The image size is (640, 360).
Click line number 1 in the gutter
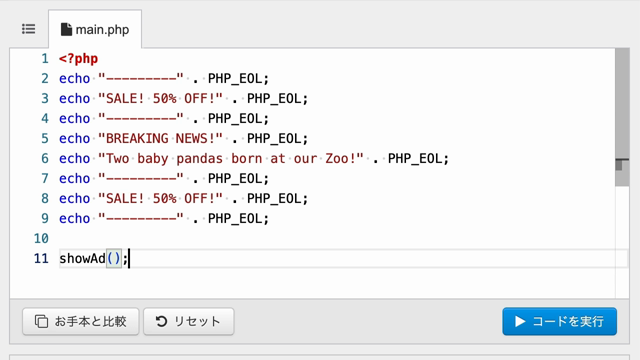point(45,59)
